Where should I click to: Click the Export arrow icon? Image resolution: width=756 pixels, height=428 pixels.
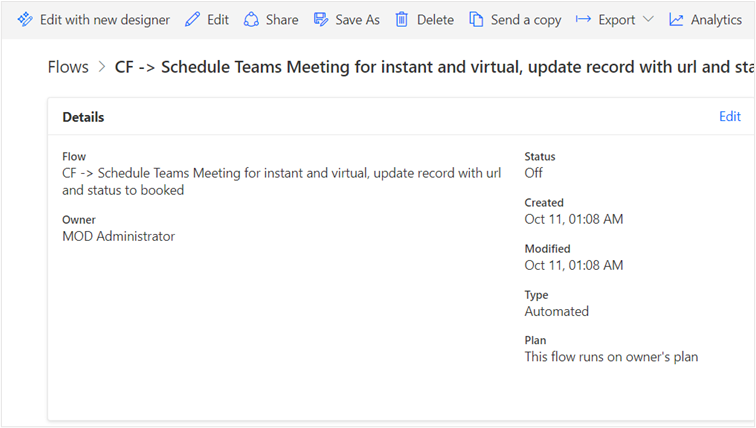click(583, 20)
